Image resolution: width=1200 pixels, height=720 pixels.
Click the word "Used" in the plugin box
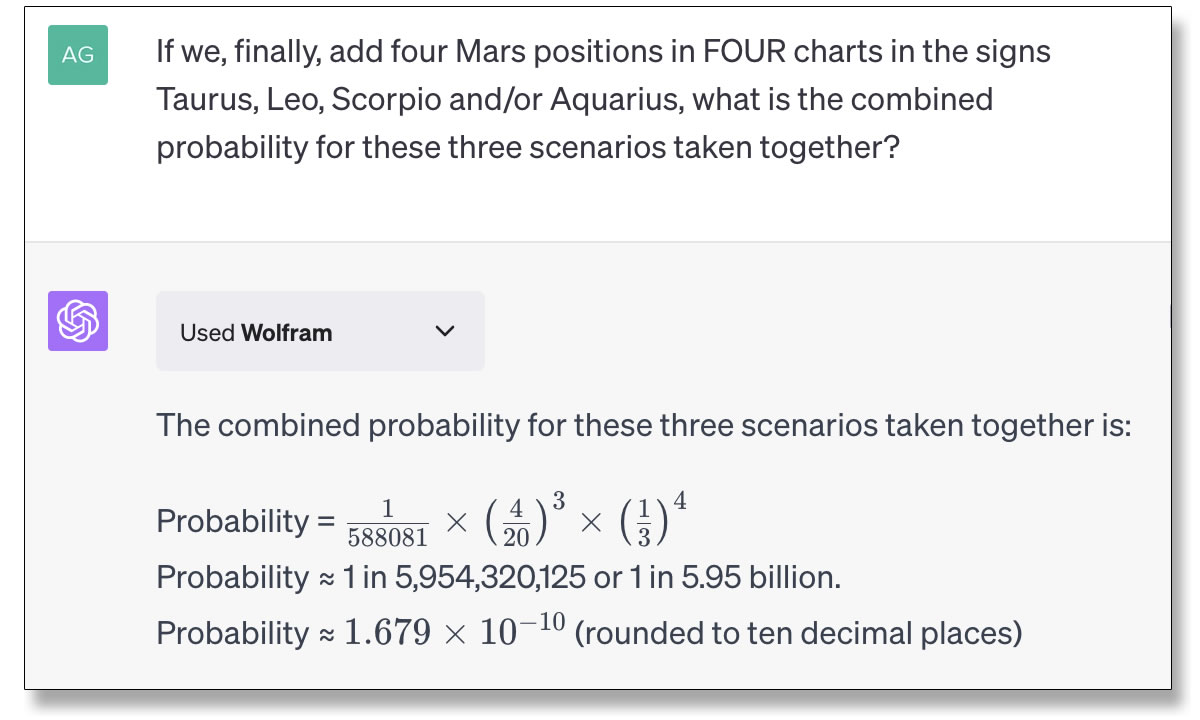(x=208, y=333)
